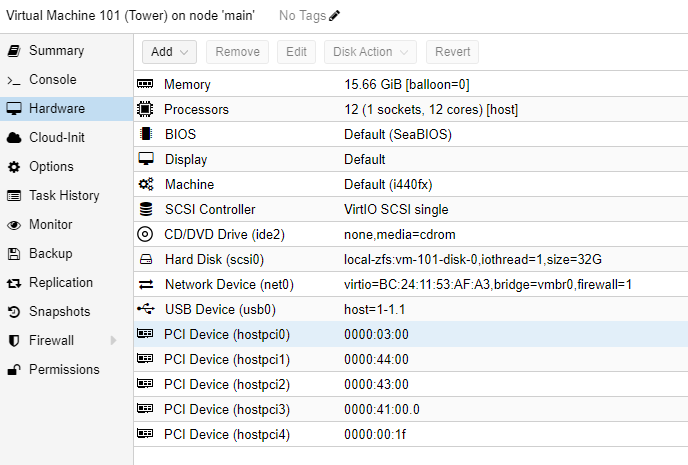
Task: Click the Permissions unlock icon
Action: 14,370
